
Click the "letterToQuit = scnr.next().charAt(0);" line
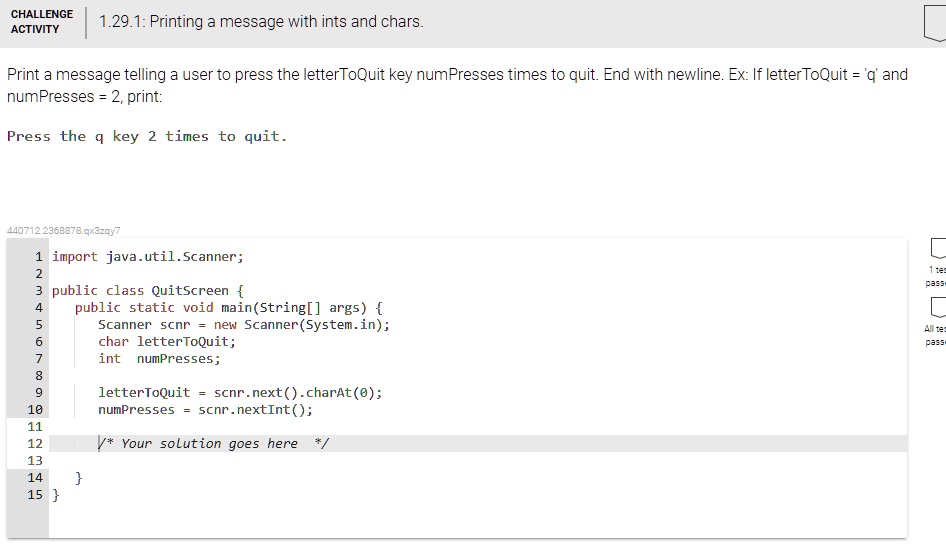click(240, 392)
